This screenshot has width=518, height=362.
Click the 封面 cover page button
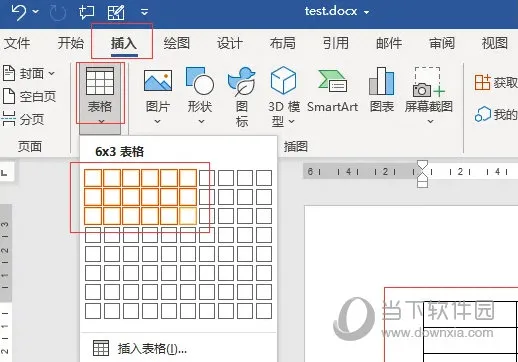[29, 73]
